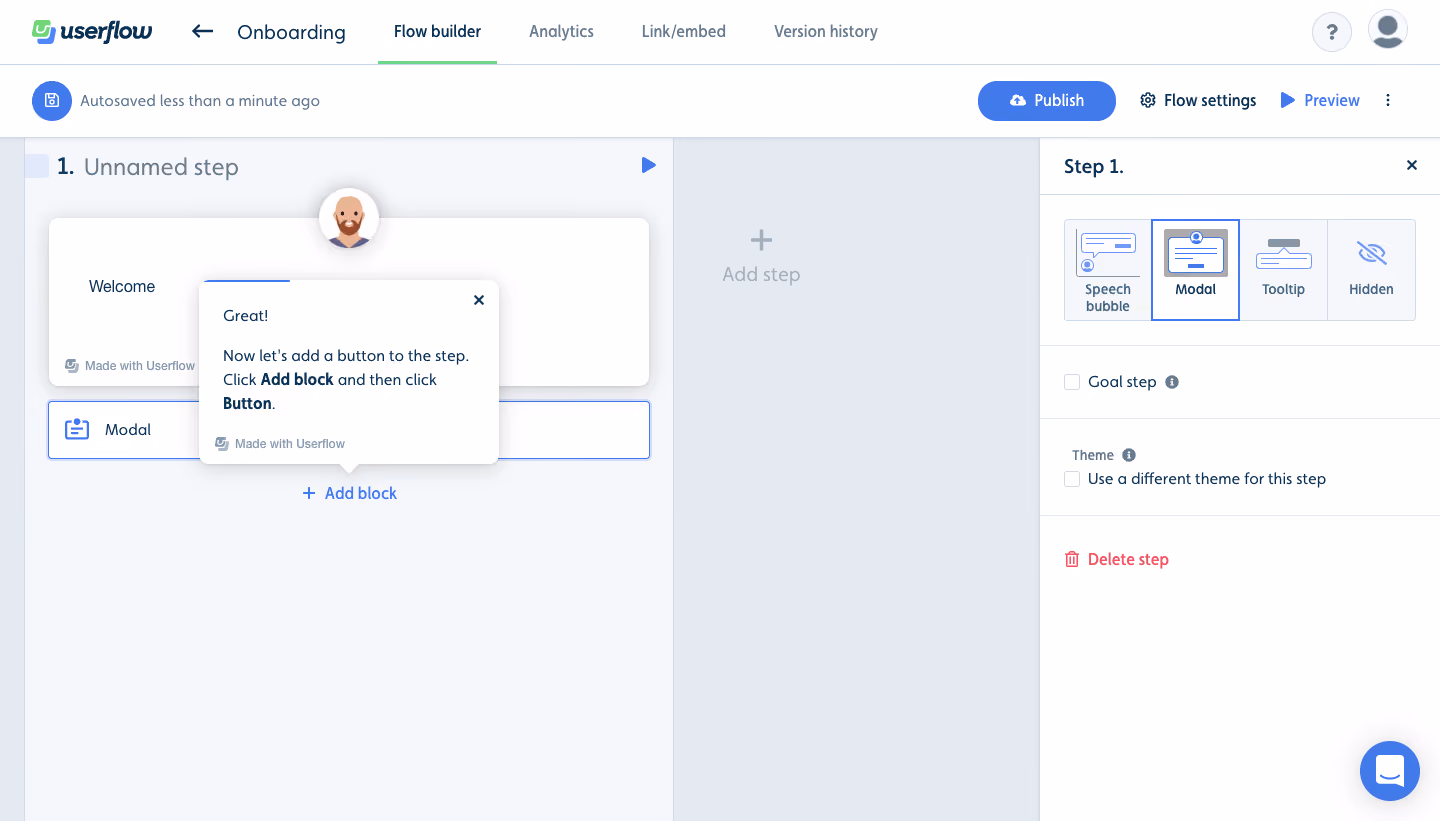Select the Hidden step type

[x=1371, y=270]
